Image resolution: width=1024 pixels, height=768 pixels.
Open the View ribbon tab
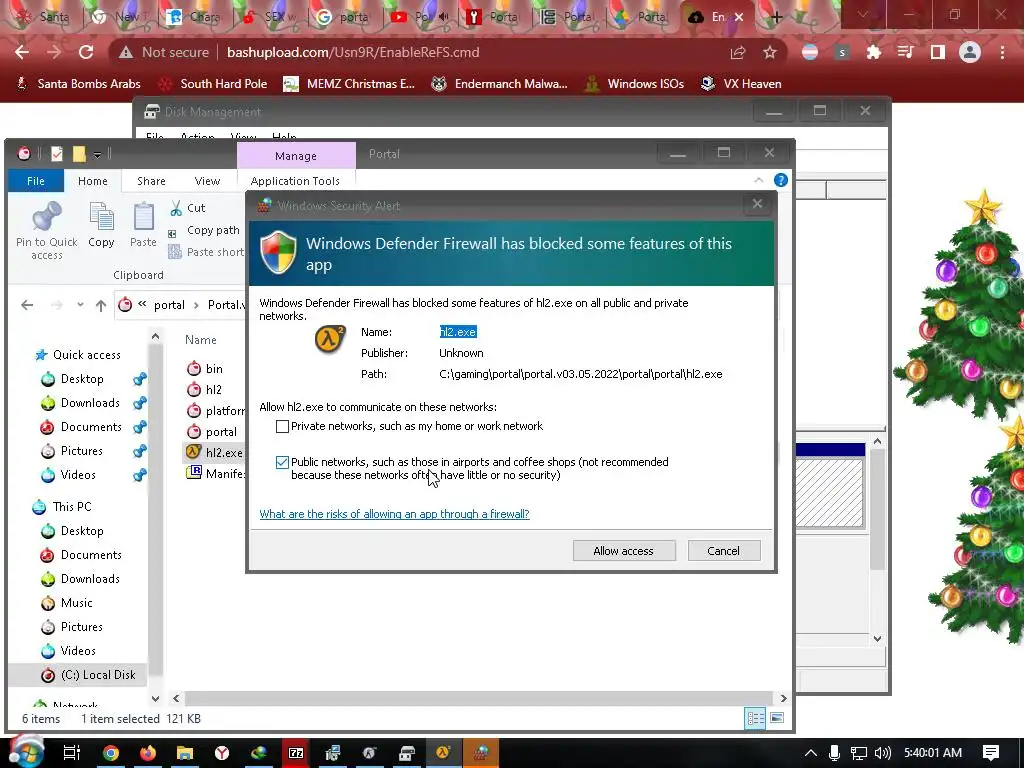tap(207, 181)
